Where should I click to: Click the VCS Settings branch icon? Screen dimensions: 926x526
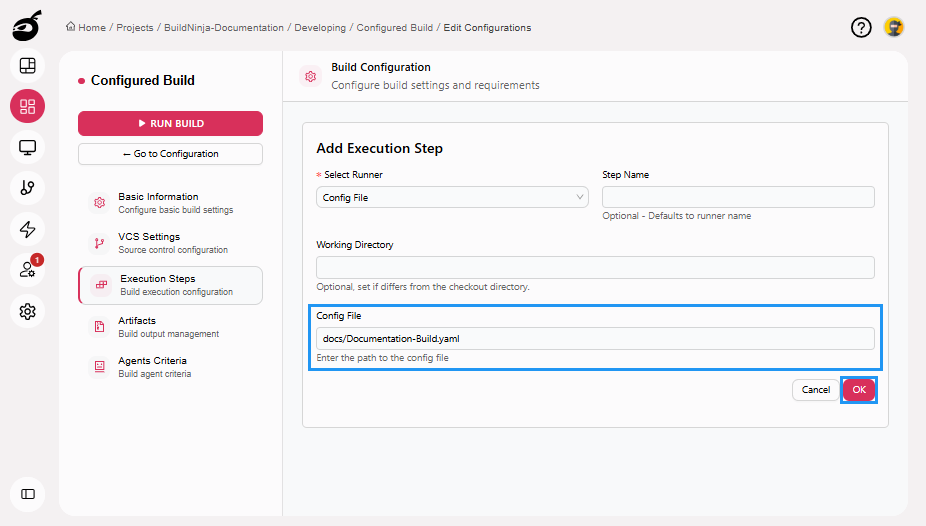coord(99,243)
